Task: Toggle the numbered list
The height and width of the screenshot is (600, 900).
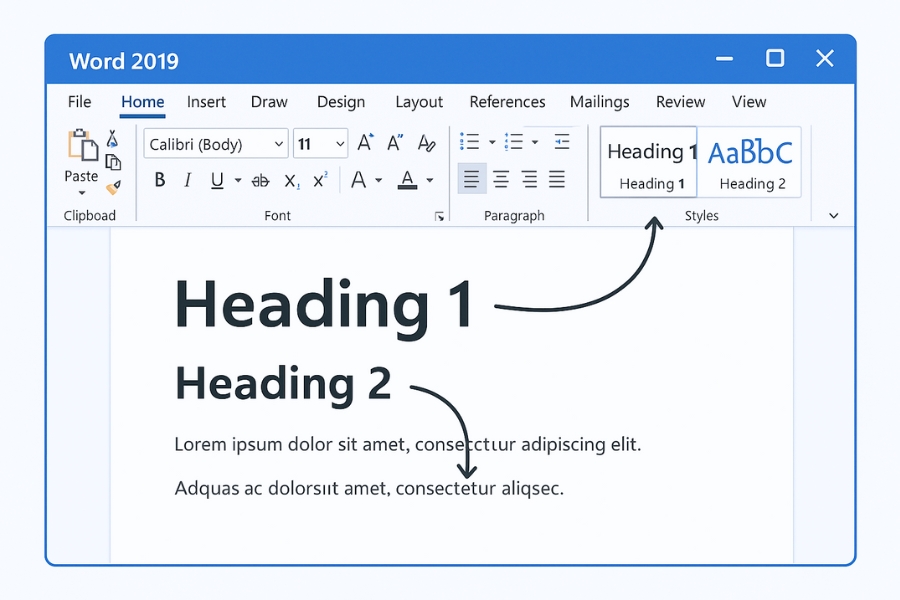Action: pyautogui.click(x=513, y=141)
